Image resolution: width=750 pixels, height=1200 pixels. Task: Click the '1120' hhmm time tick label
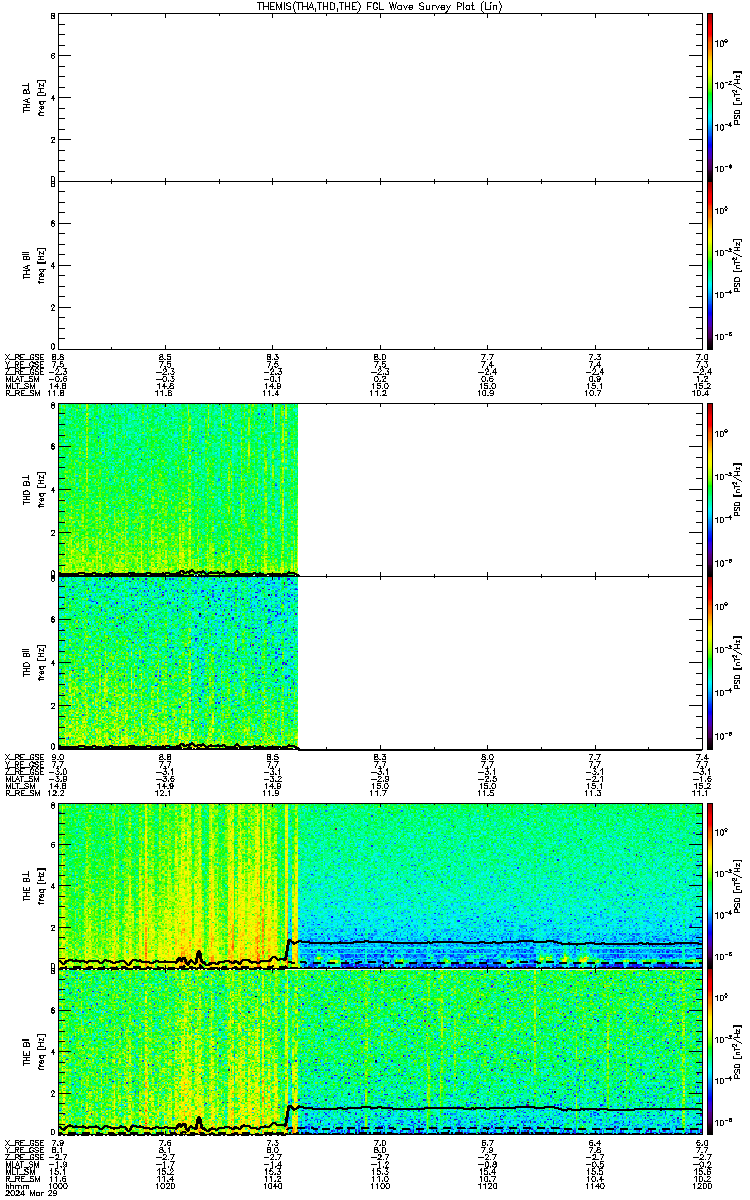(487, 1186)
